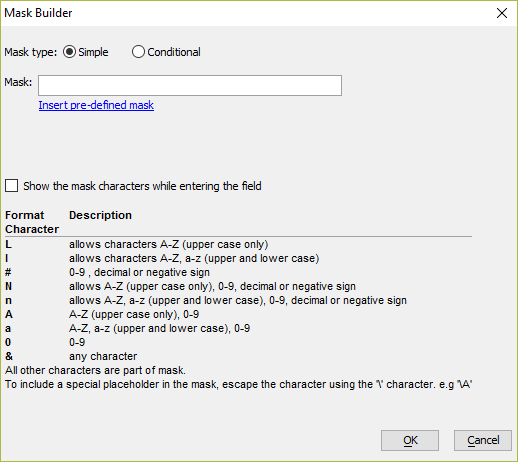Click the lowercase n format character row
Image resolution: width=518 pixels, height=462 pixels.
coord(238,300)
